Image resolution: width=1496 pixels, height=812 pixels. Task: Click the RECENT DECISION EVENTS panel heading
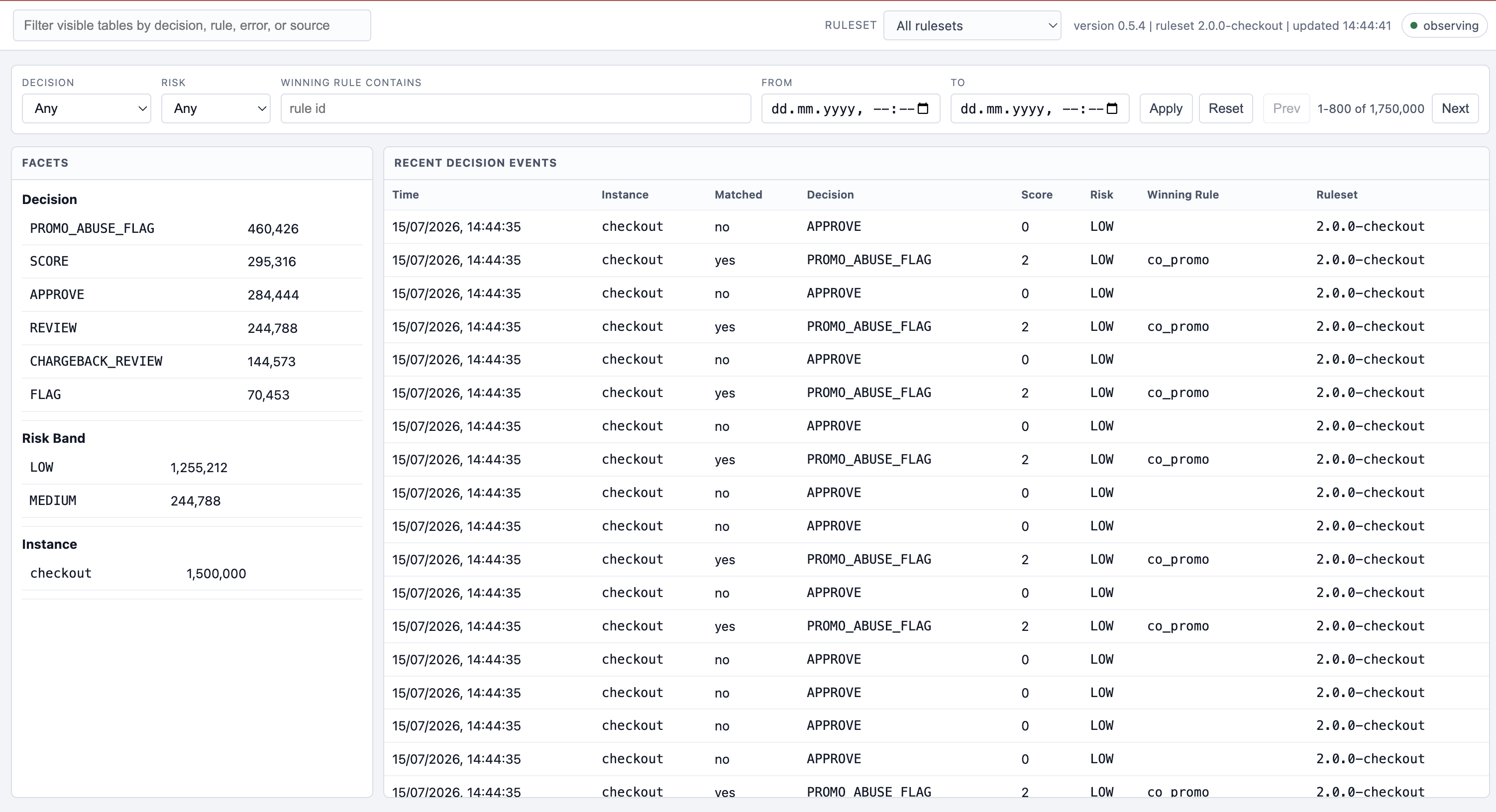click(475, 163)
